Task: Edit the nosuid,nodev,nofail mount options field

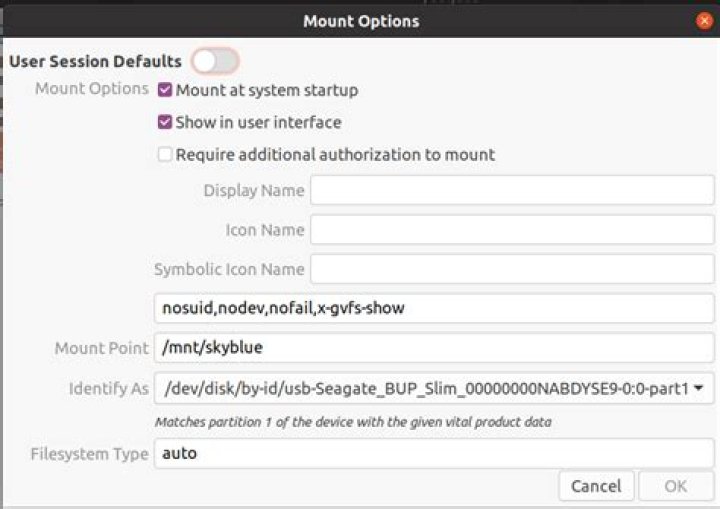Action: click(x=434, y=308)
